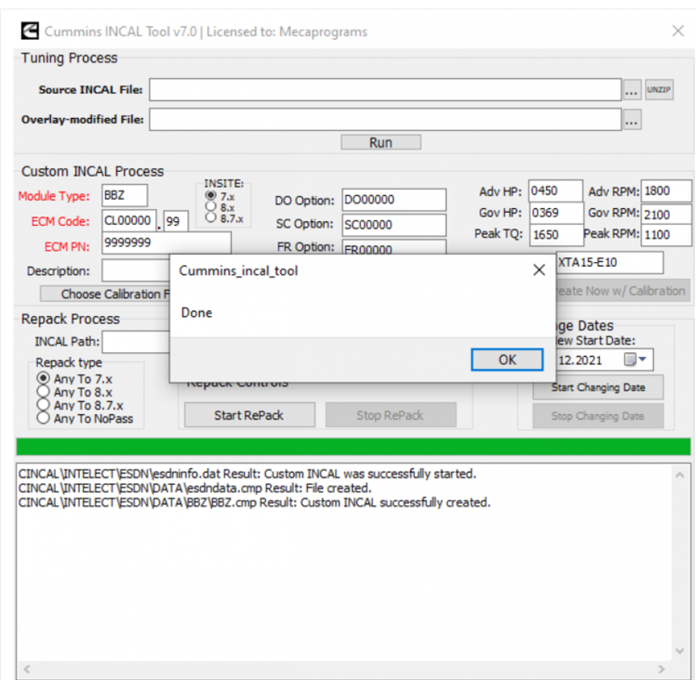696x680 pixels.
Task: Click log line 'esdninfo.dat Result: Custom INCAL was successfully started'
Action: click(x=247, y=474)
